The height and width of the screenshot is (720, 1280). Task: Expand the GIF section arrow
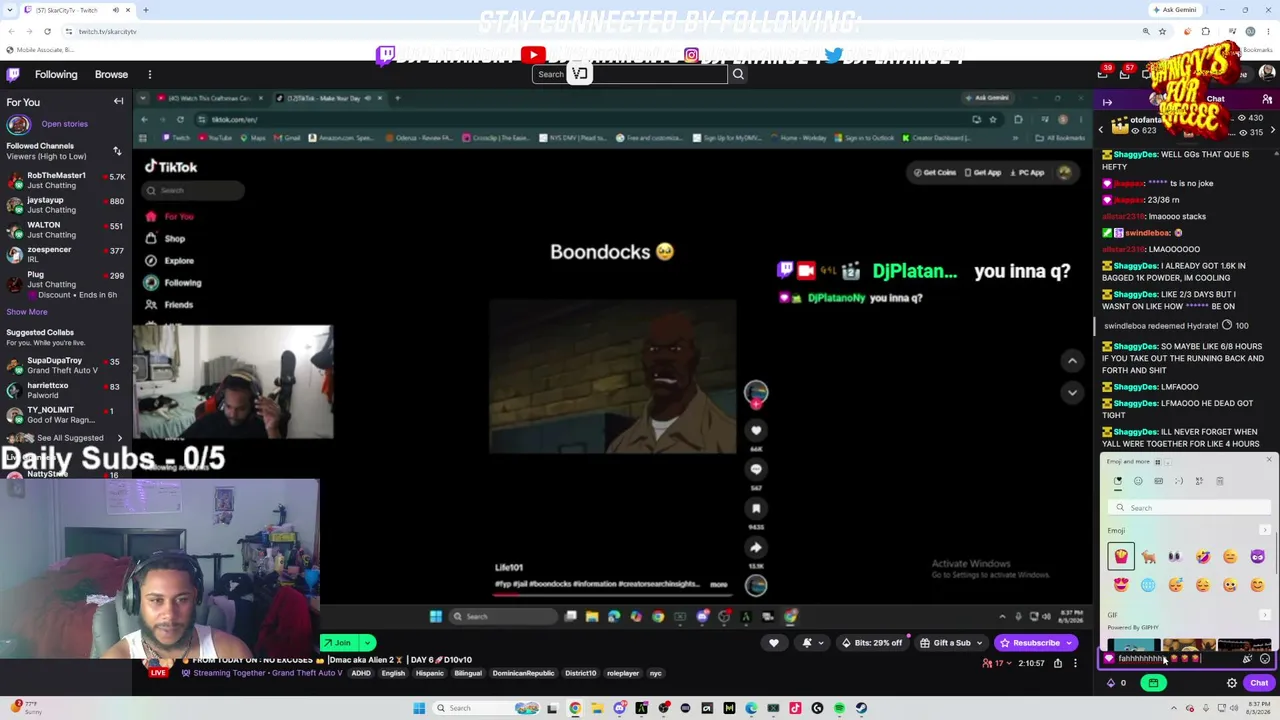[1265, 615]
